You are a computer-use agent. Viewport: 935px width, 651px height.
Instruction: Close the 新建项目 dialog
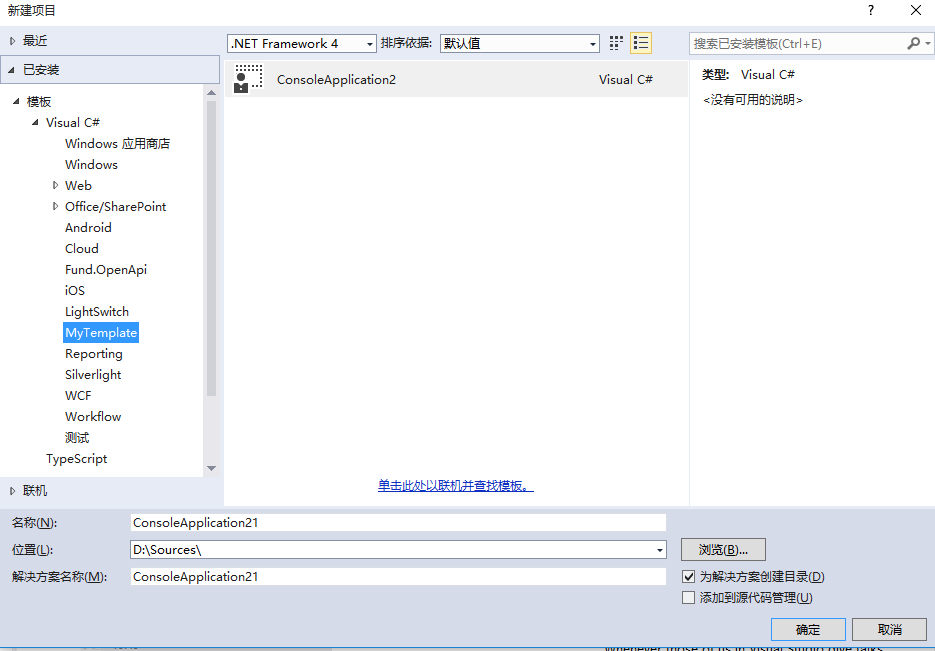coord(916,10)
